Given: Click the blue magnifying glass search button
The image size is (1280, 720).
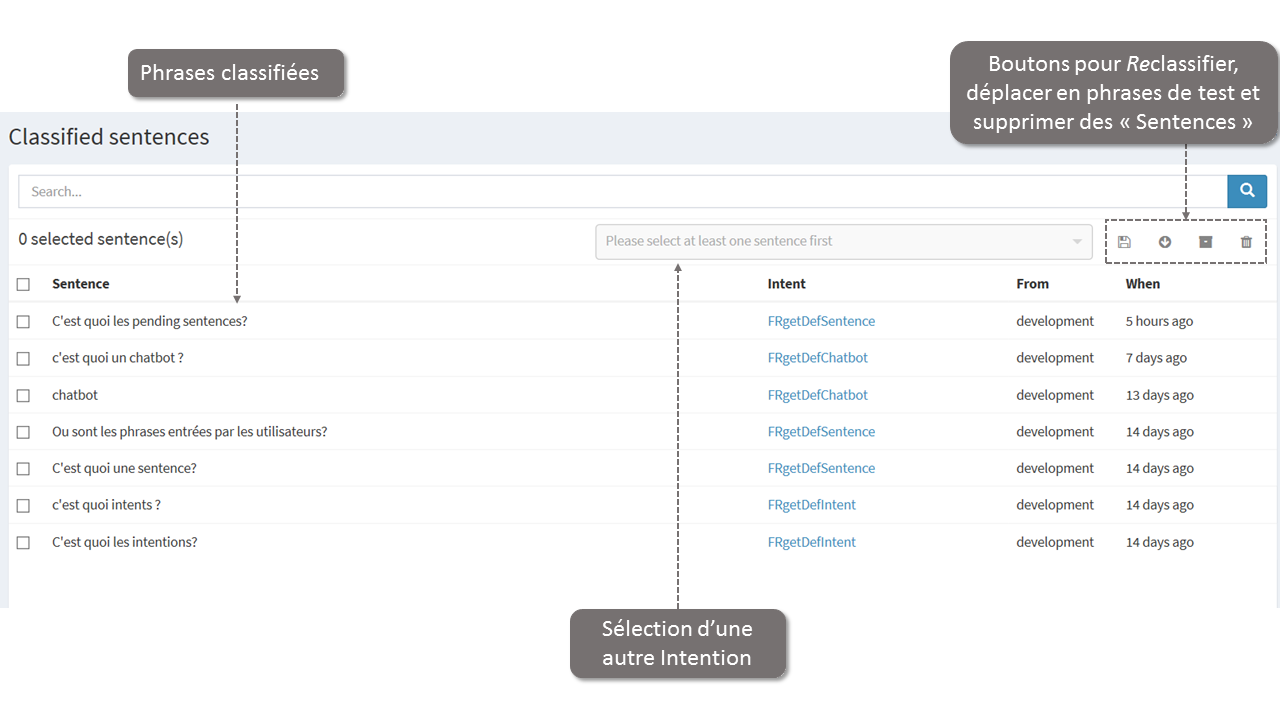Looking at the screenshot, I should pyautogui.click(x=1247, y=191).
